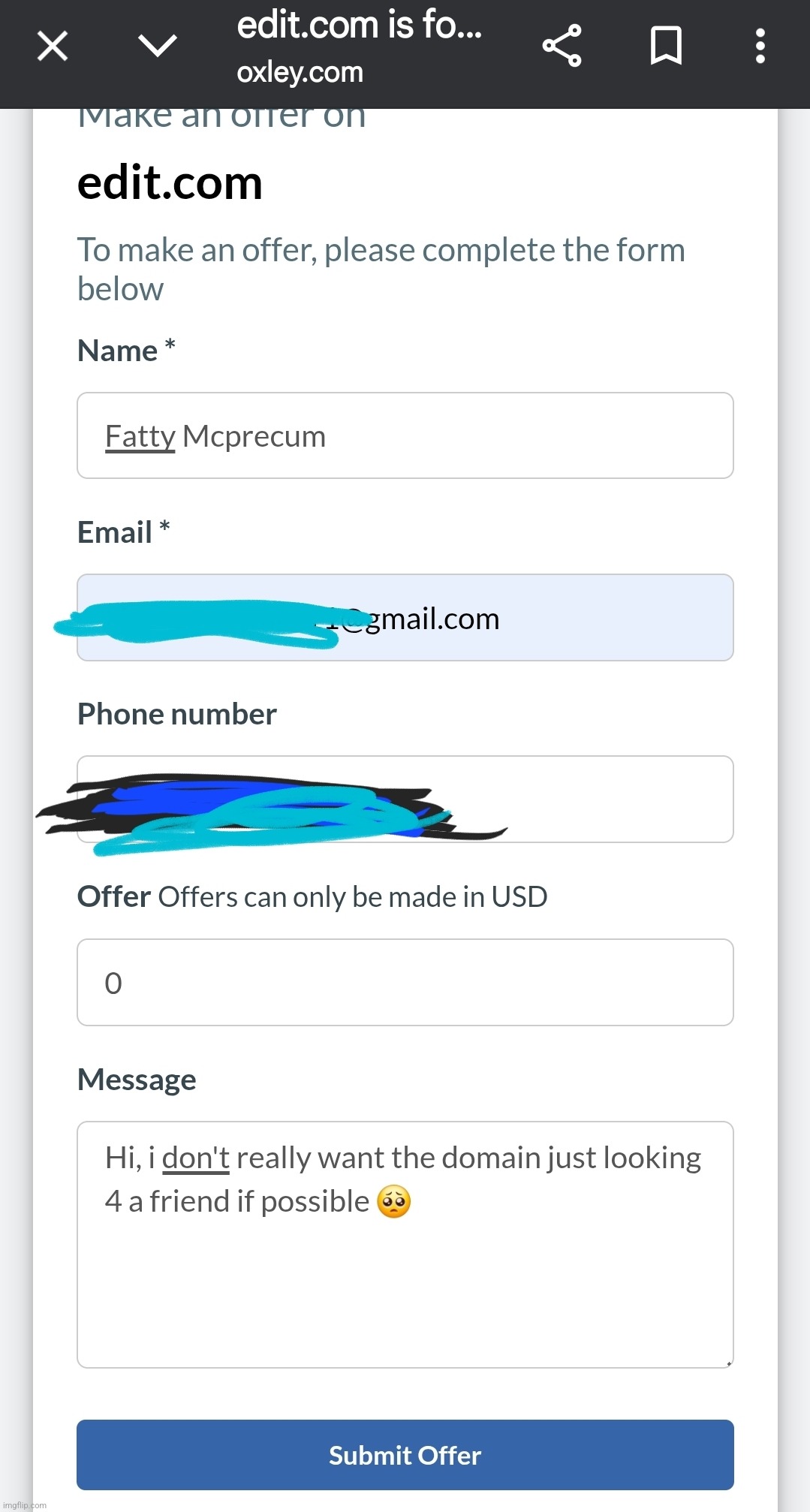Tap the oxley.com URL text
Image resolution: width=810 pixels, height=1512 pixels.
tap(300, 73)
